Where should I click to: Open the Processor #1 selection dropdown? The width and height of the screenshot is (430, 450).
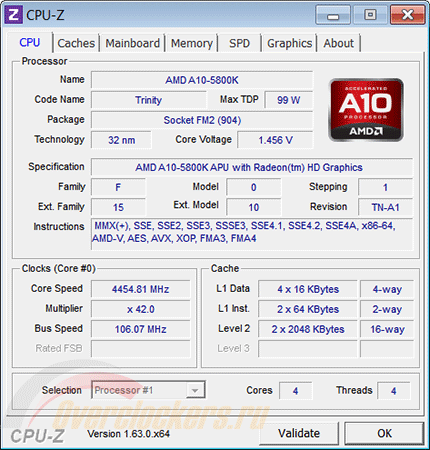coord(148,390)
